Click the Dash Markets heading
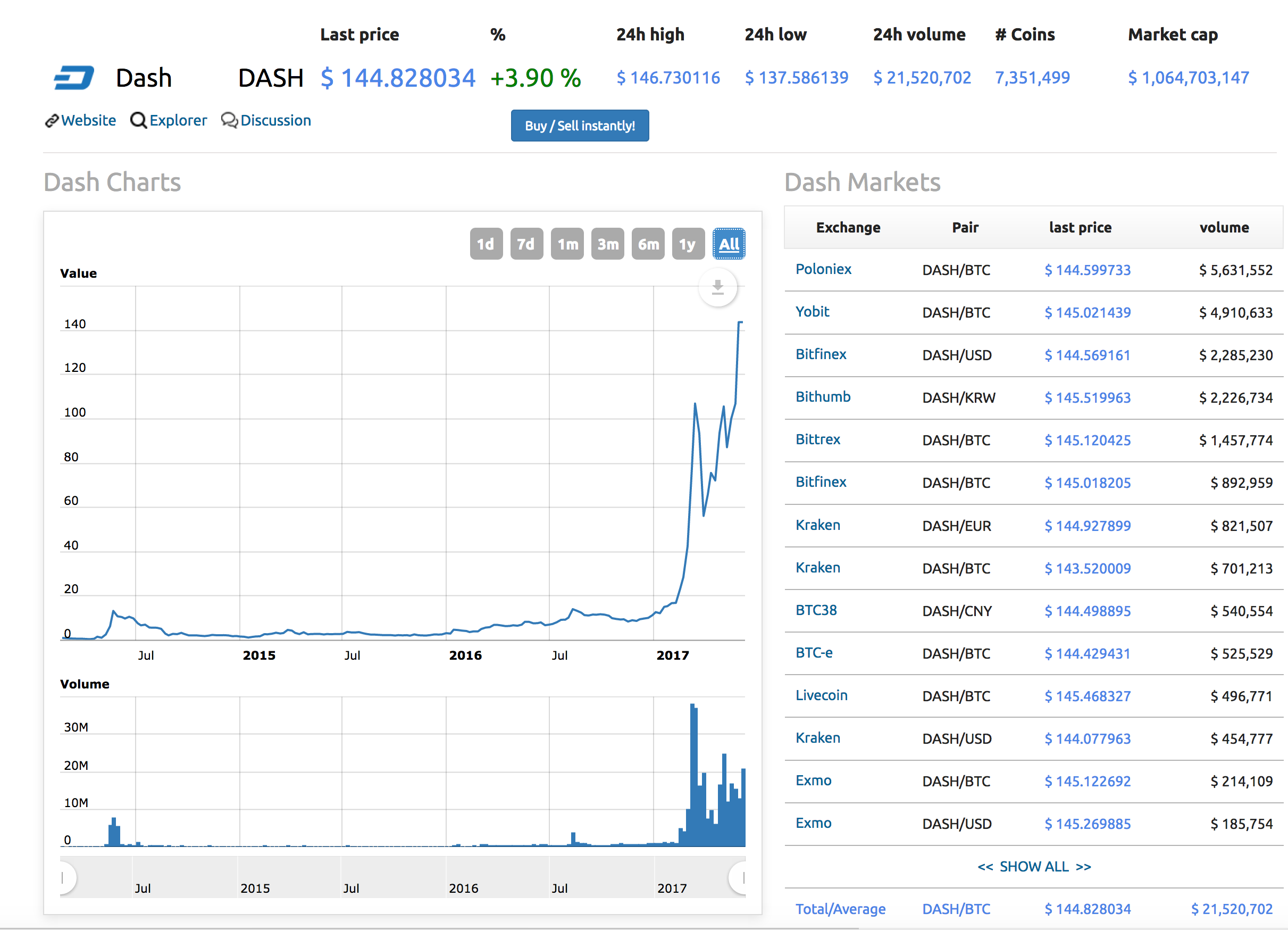1288x930 pixels. point(862,182)
